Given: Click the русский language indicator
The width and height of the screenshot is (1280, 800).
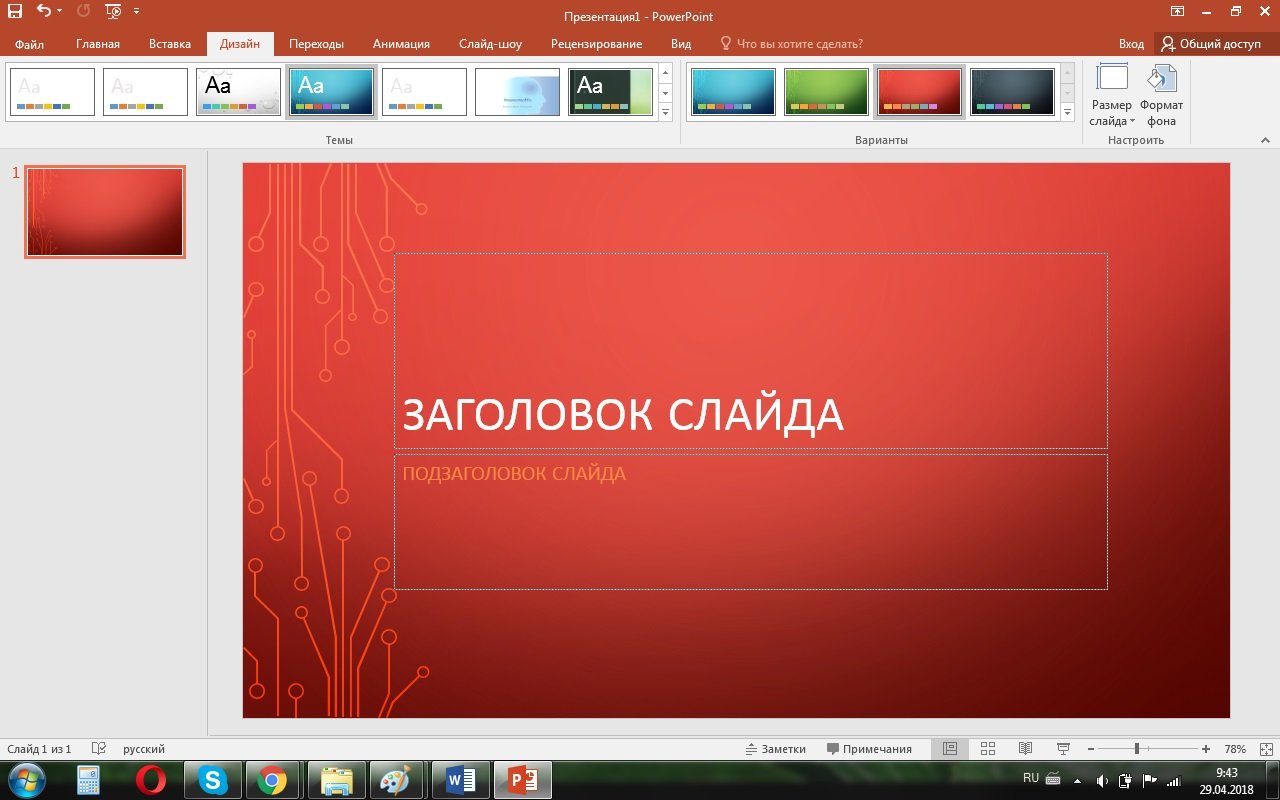Looking at the screenshot, I should point(144,749).
